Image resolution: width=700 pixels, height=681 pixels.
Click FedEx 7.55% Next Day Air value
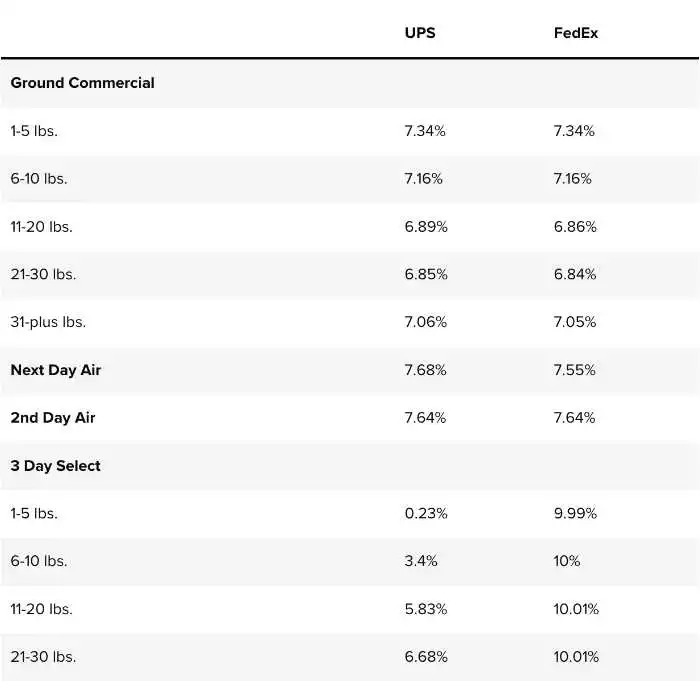coord(574,370)
